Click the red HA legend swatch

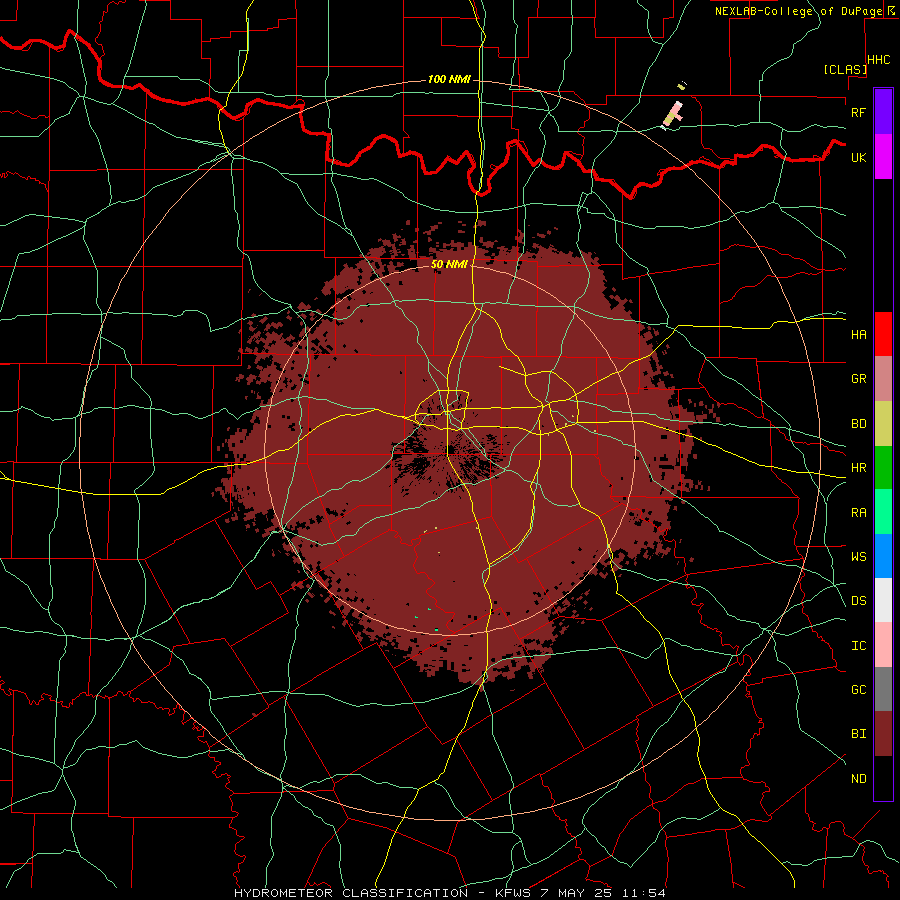(x=883, y=334)
